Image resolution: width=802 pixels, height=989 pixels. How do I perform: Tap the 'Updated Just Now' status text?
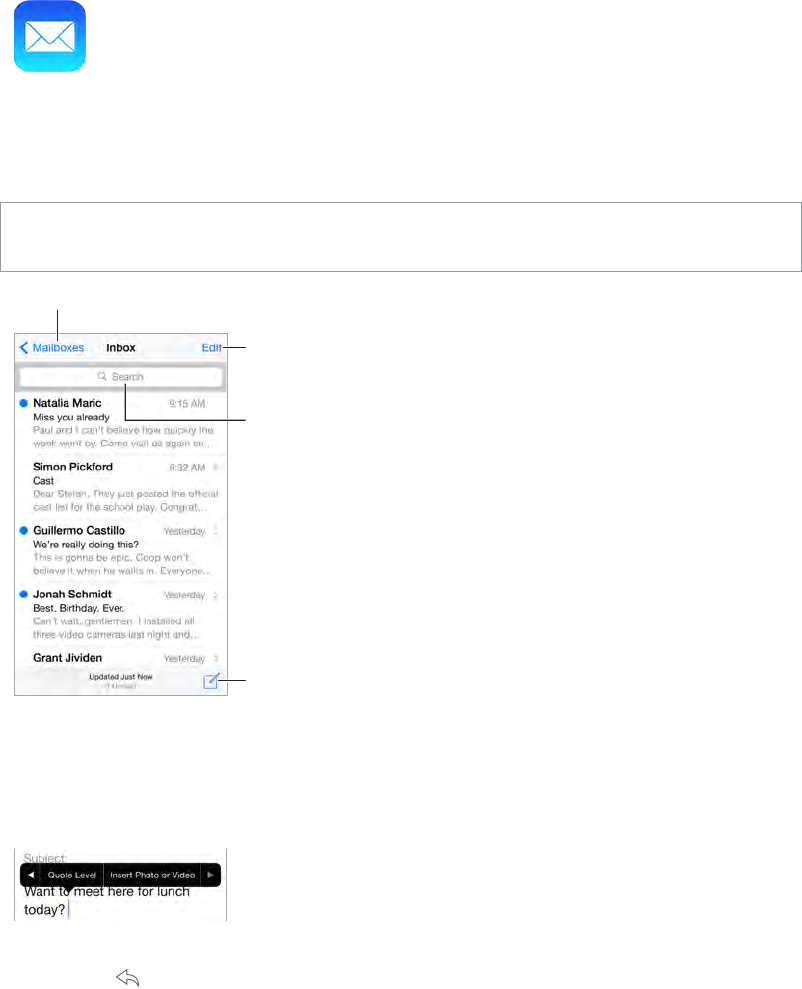(120, 677)
